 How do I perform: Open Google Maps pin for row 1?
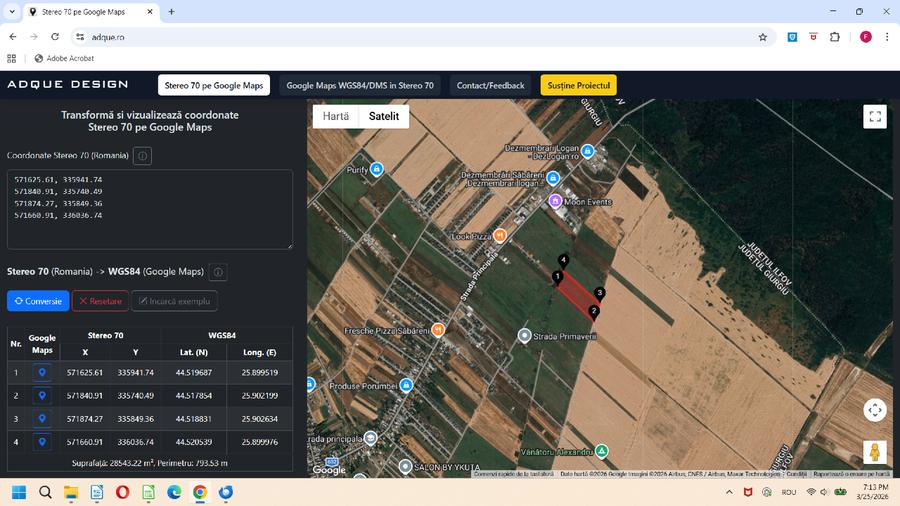[x=42, y=373]
